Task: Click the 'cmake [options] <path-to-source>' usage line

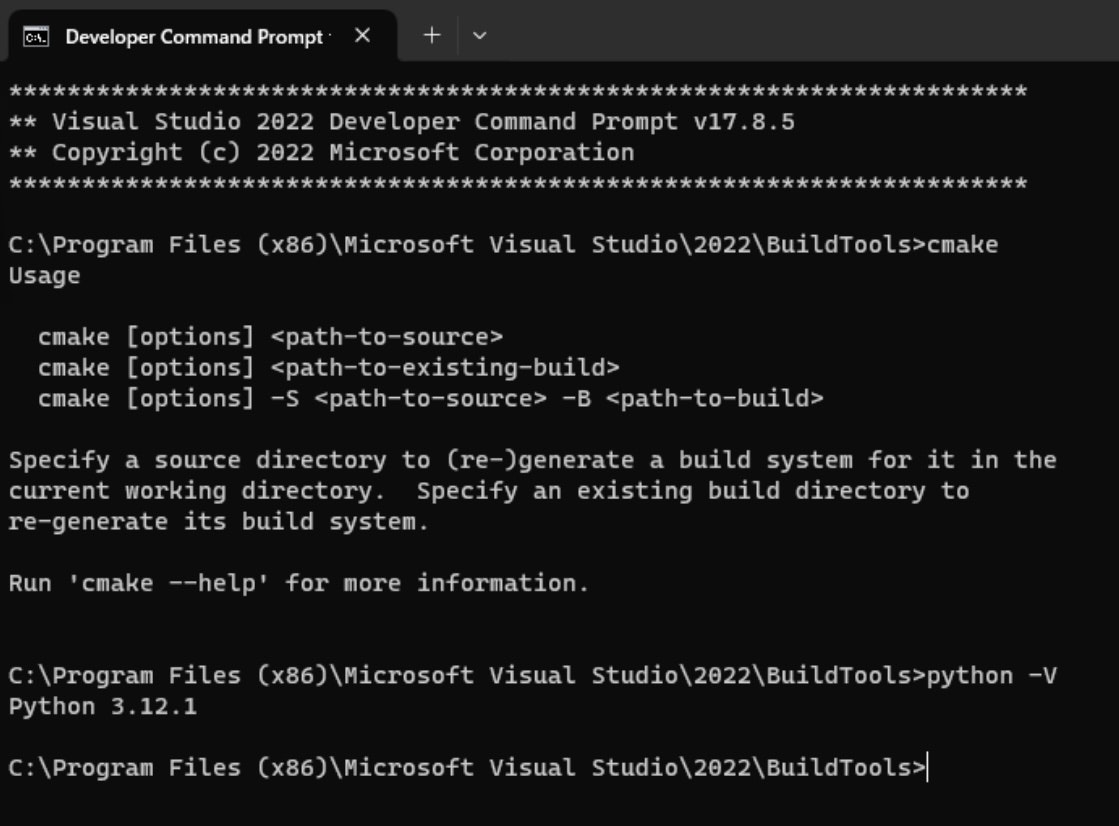Action: (x=270, y=337)
